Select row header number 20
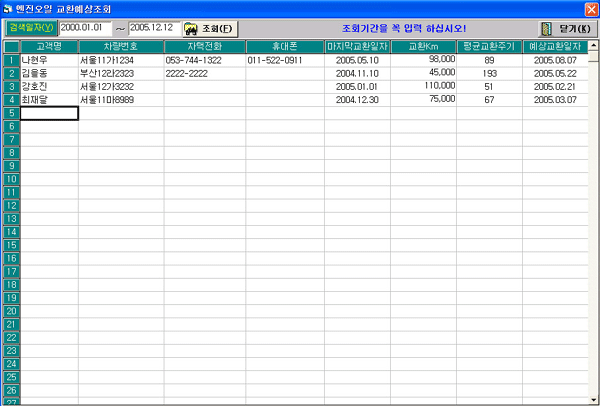Viewport: 600px width, 406px height. pos(11,311)
